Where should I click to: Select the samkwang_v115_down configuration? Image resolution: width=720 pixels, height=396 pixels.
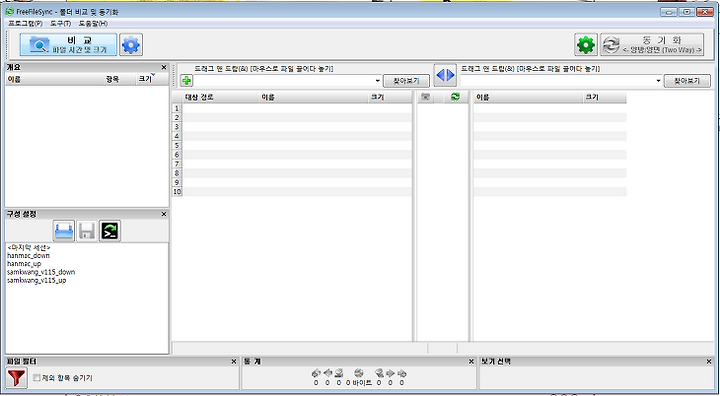tap(41, 272)
